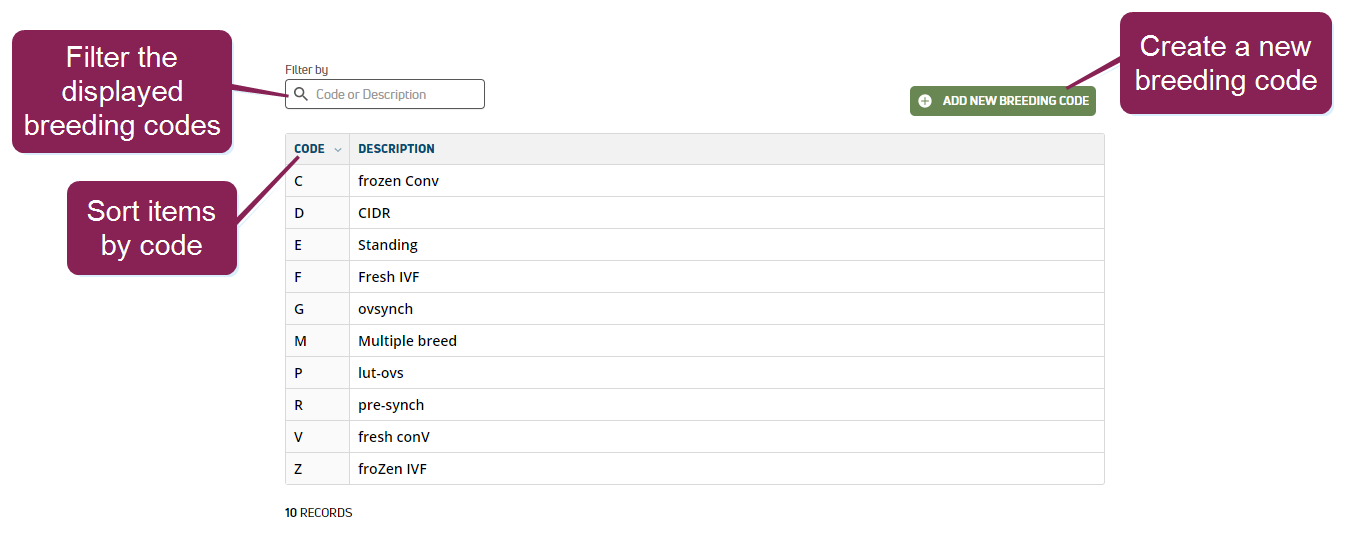Click code M in the table
This screenshot has width=1349, height=533.
click(x=300, y=341)
